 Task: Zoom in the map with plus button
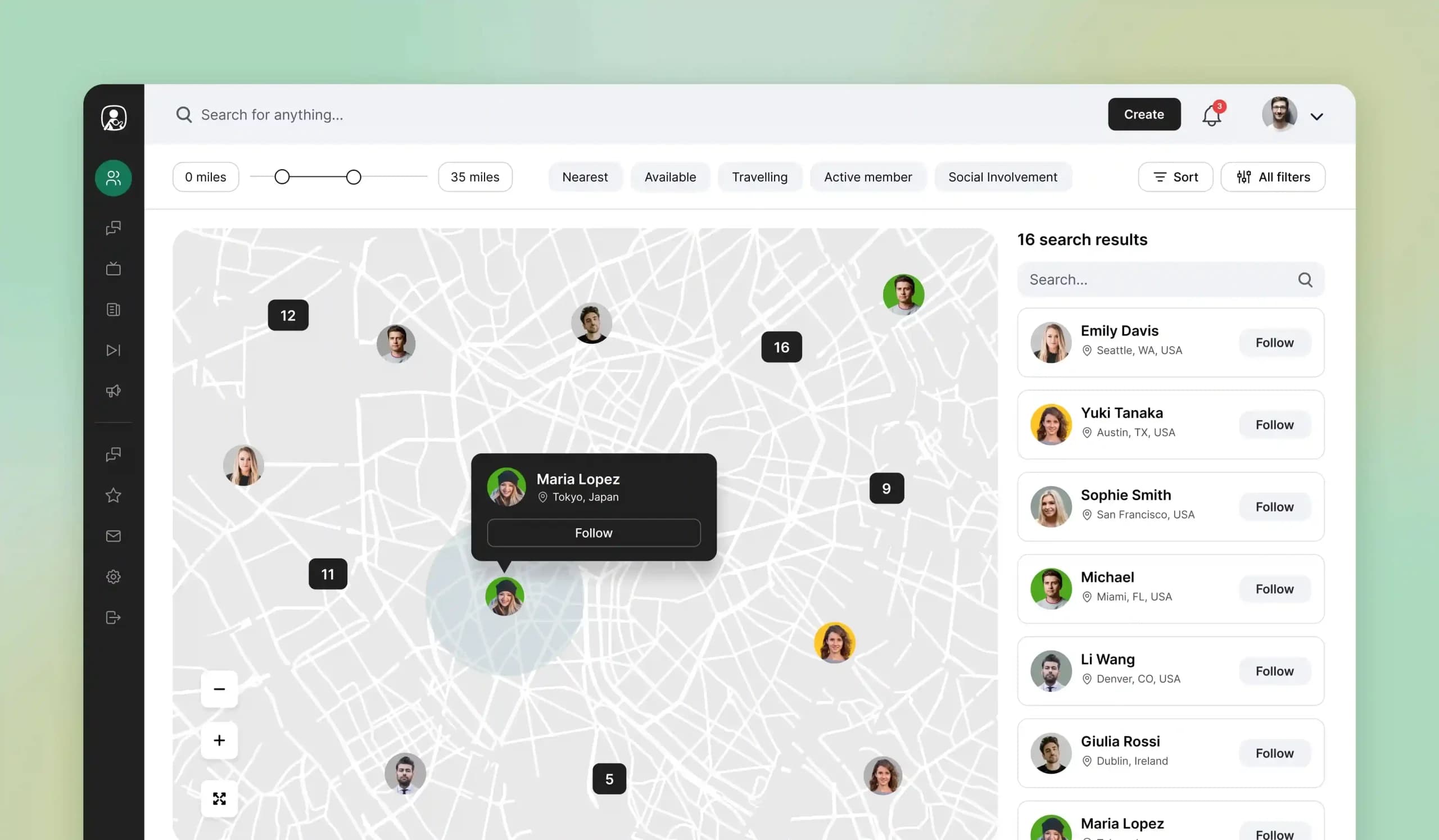[x=219, y=741]
